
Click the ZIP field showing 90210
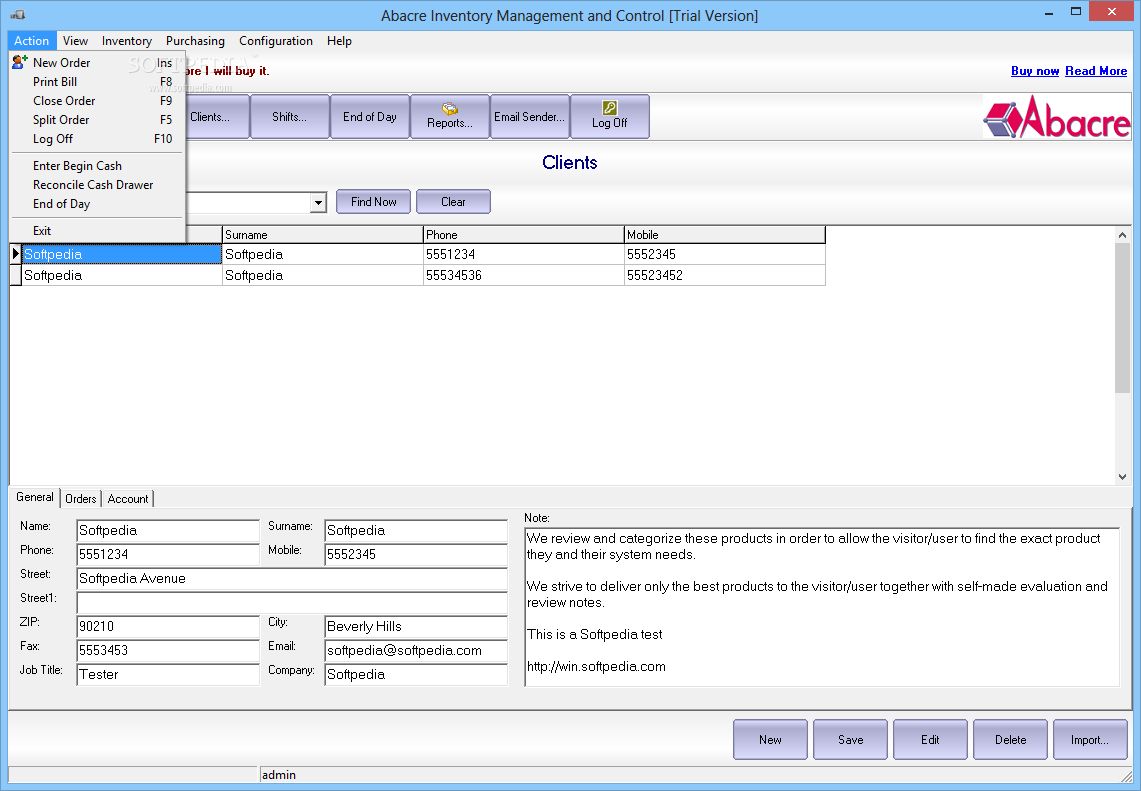(x=167, y=627)
